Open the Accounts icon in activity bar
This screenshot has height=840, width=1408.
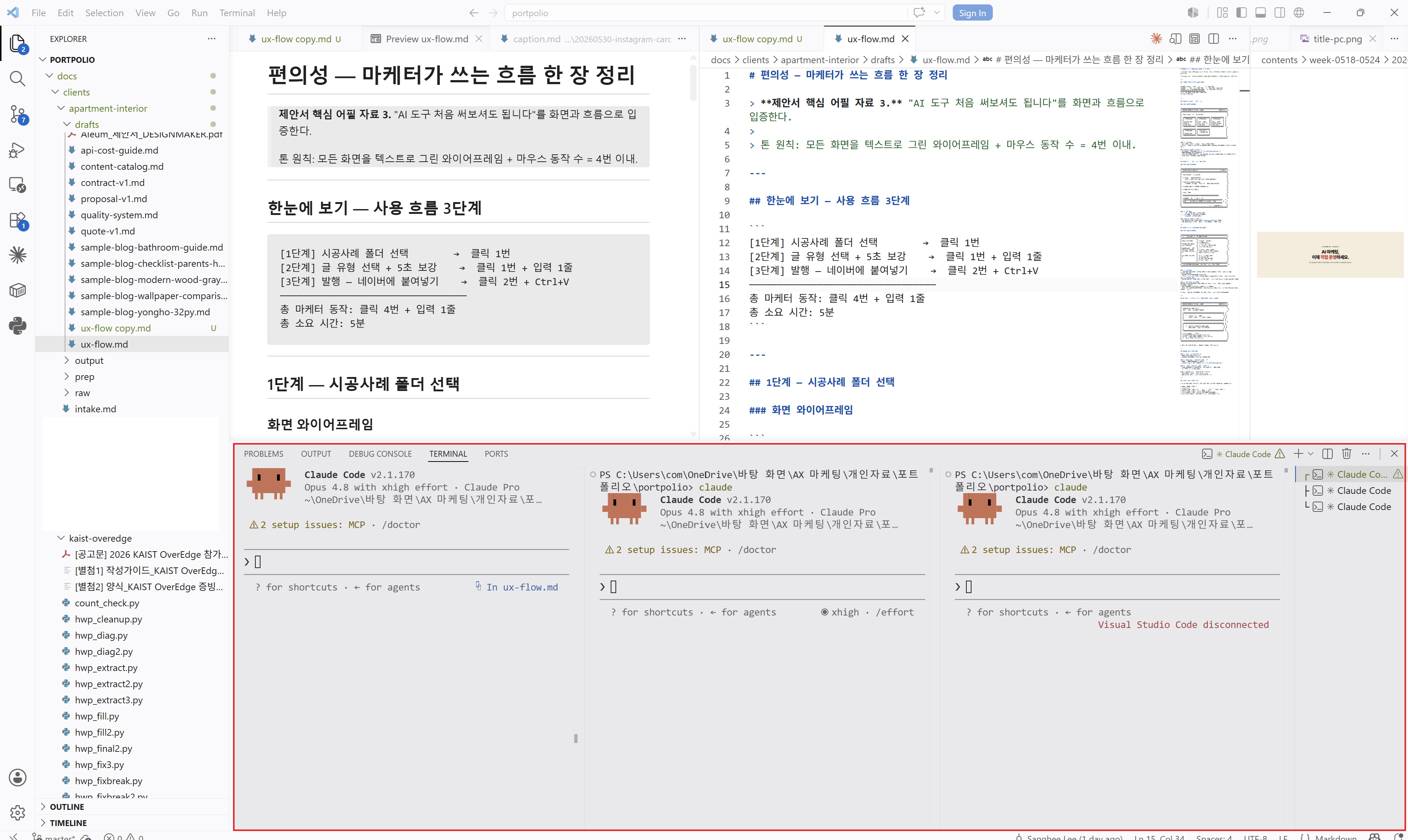(18, 777)
